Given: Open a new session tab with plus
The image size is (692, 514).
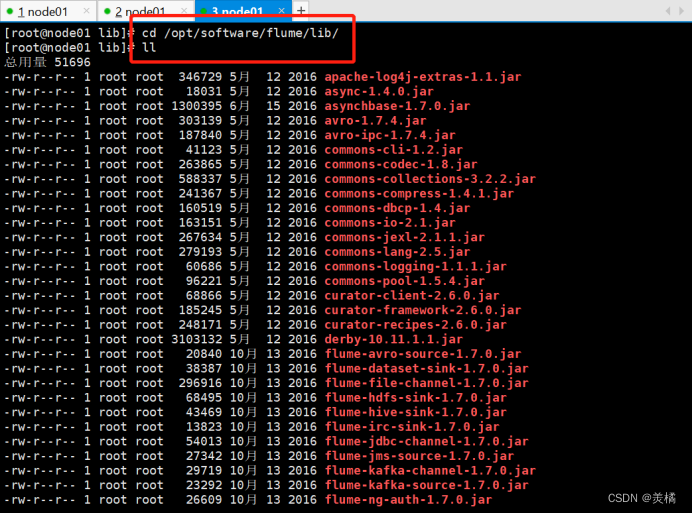Looking at the screenshot, I should (301, 11).
